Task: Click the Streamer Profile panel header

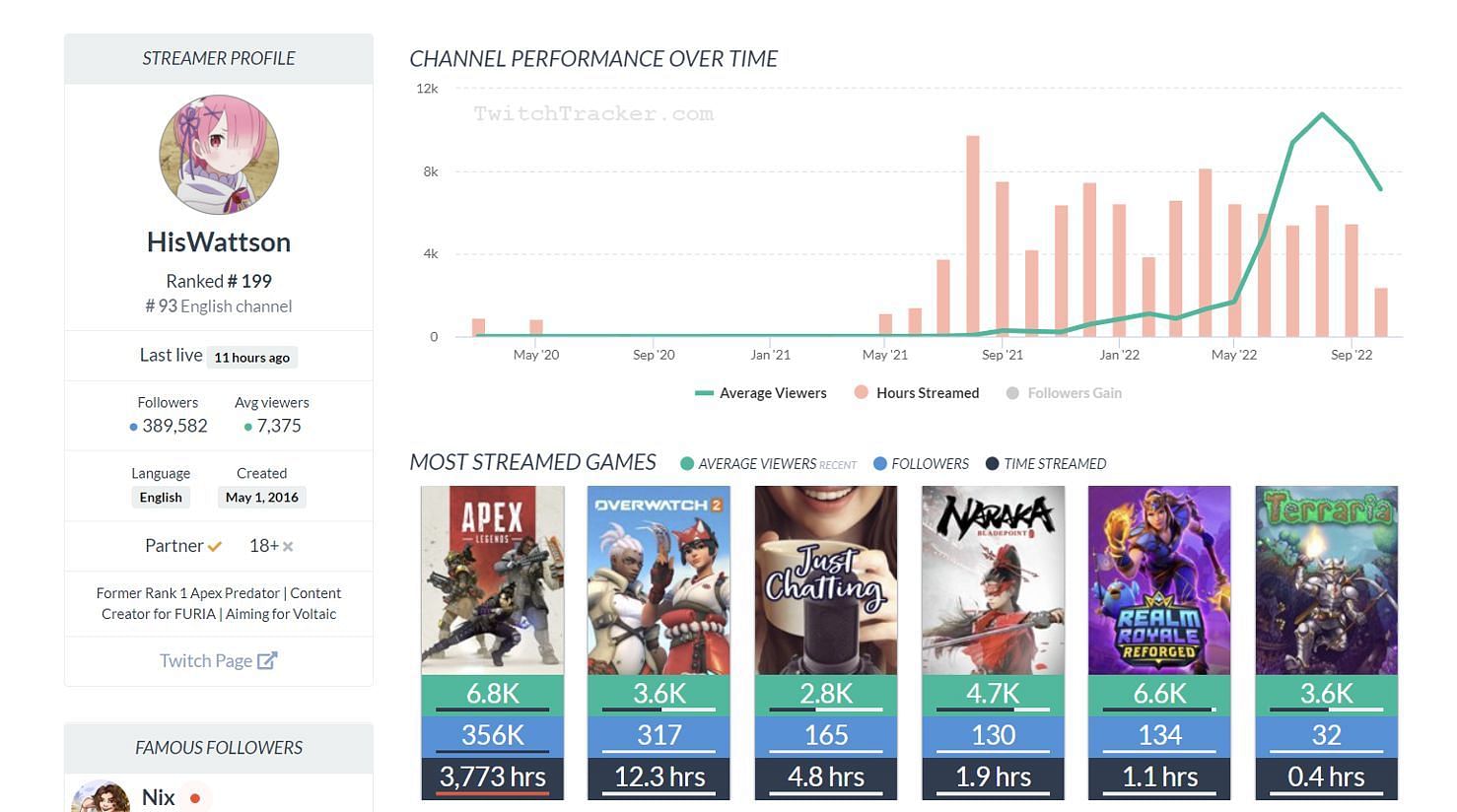Action: [219, 59]
